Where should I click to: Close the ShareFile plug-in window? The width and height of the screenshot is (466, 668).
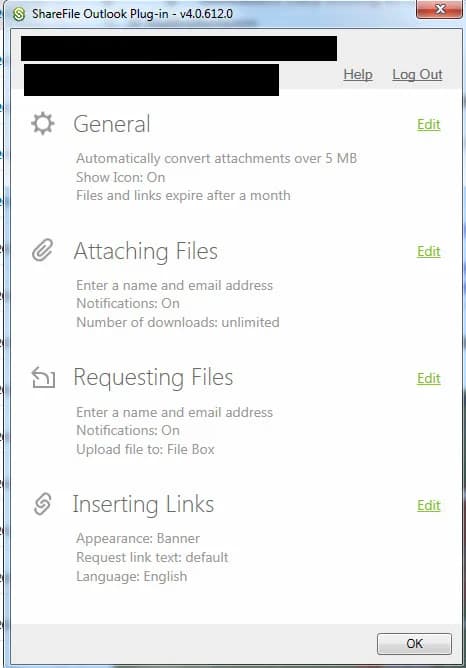[440, 9]
